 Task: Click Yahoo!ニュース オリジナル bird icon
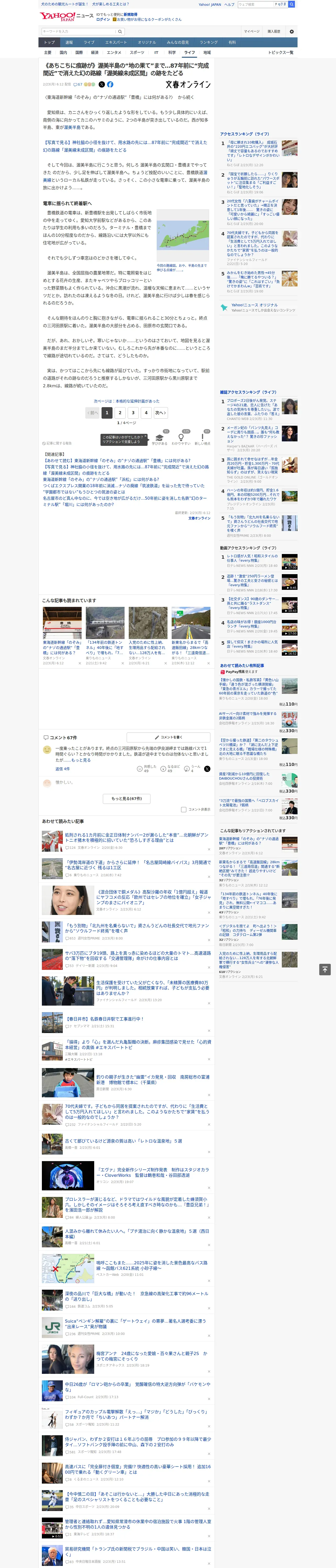coord(225,307)
